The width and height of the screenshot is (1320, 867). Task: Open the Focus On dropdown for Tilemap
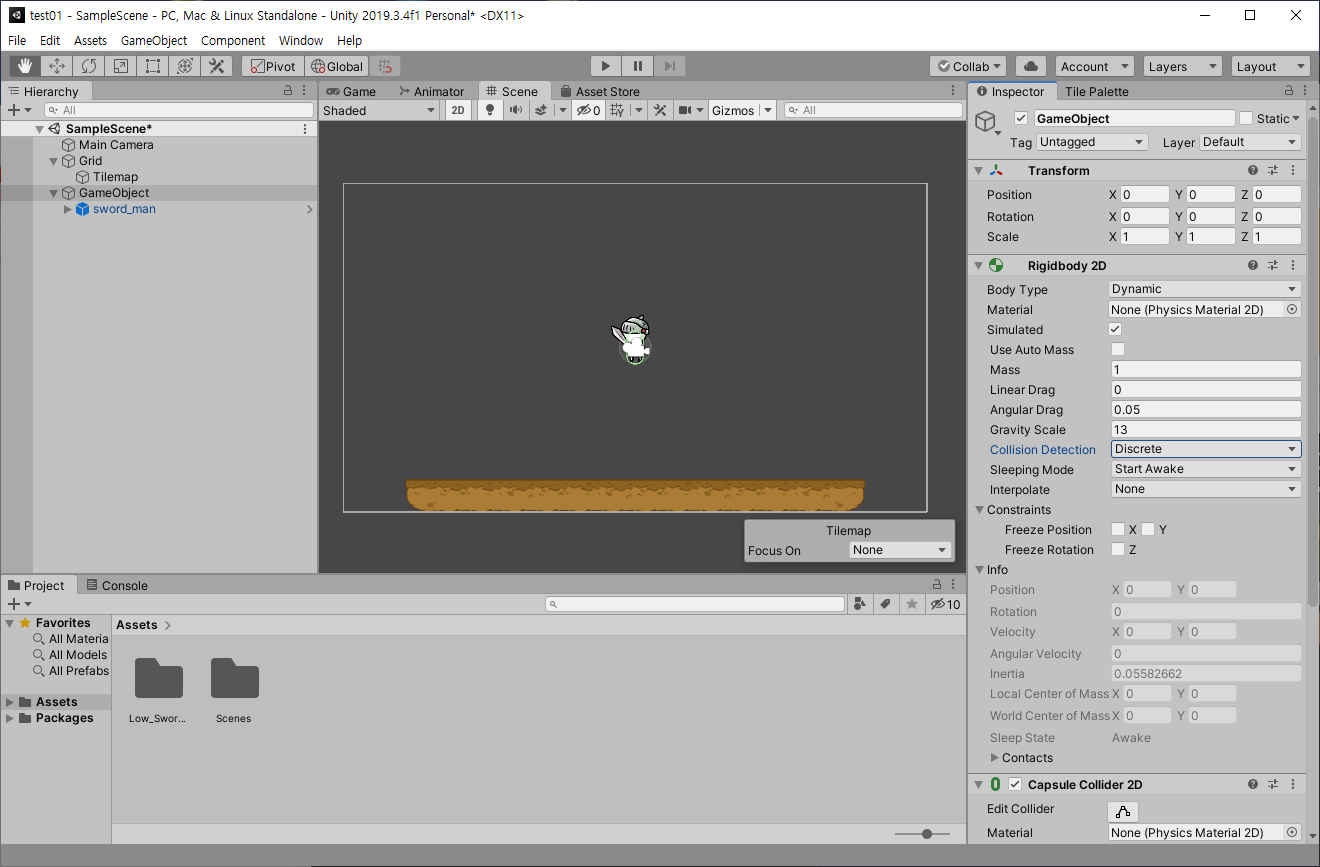pos(898,549)
